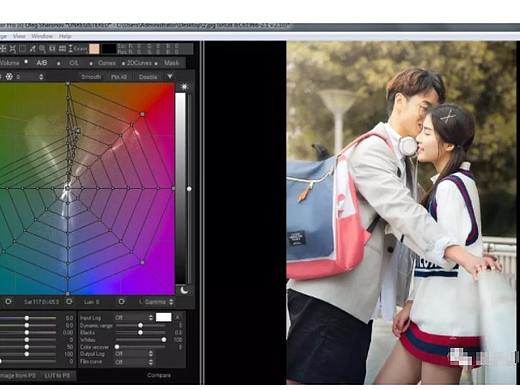The image size is (520, 390).
Task: Open the Help menu
Action: (x=65, y=36)
